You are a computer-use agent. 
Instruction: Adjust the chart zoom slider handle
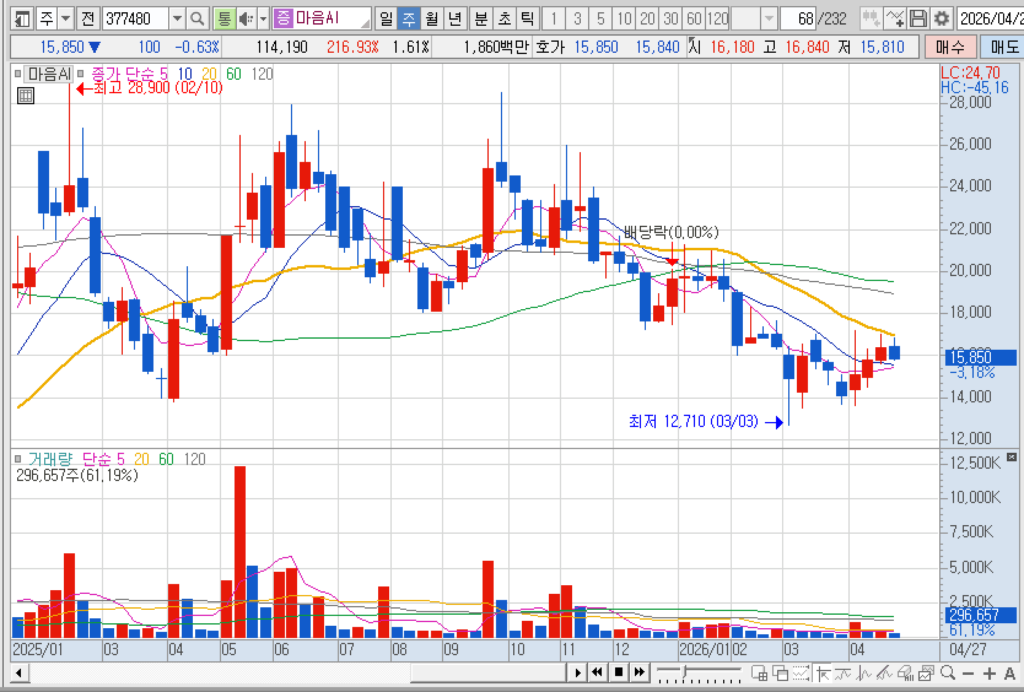[685, 672]
